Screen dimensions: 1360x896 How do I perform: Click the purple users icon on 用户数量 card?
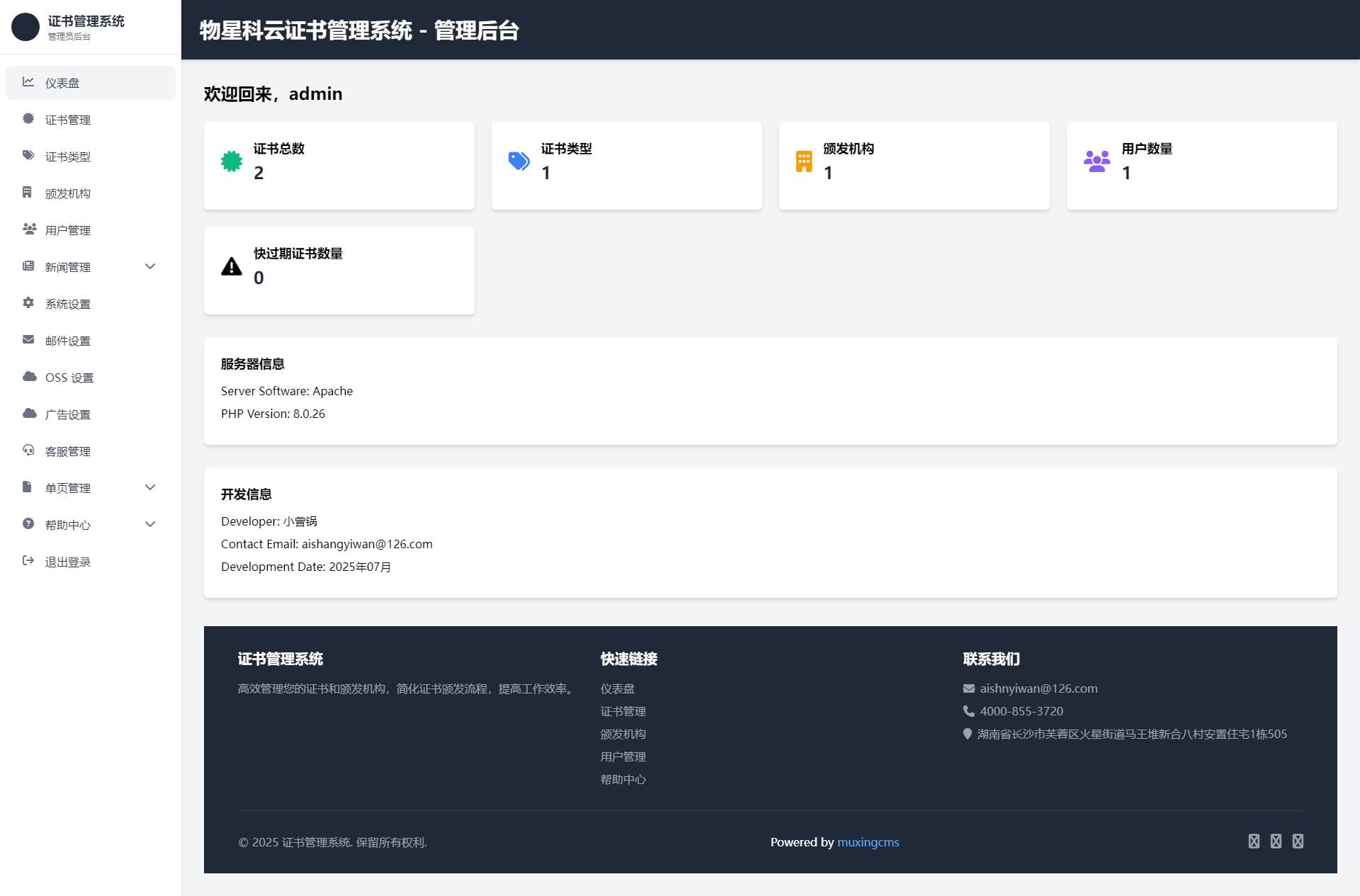pos(1097,161)
